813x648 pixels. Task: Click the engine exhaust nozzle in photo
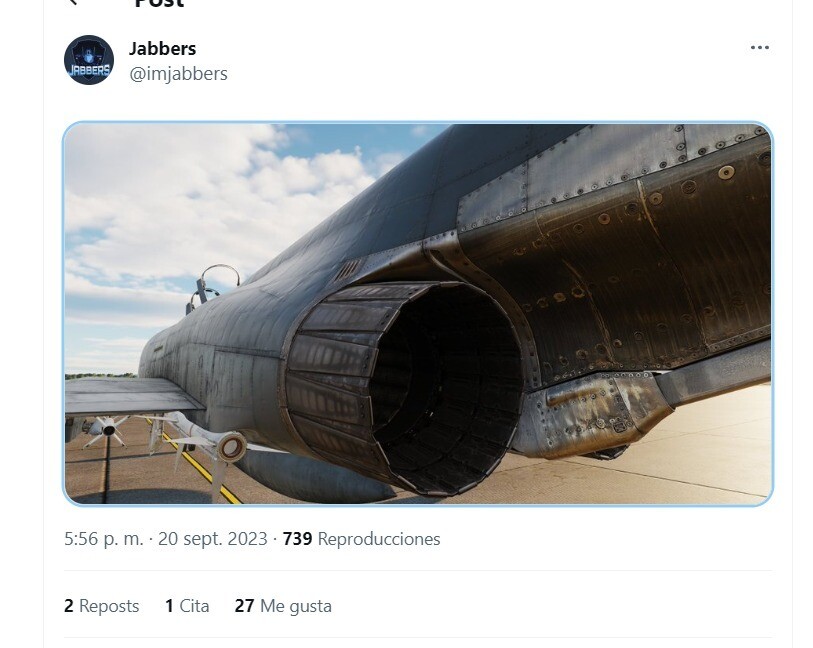pyautogui.click(x=404, y=386)
